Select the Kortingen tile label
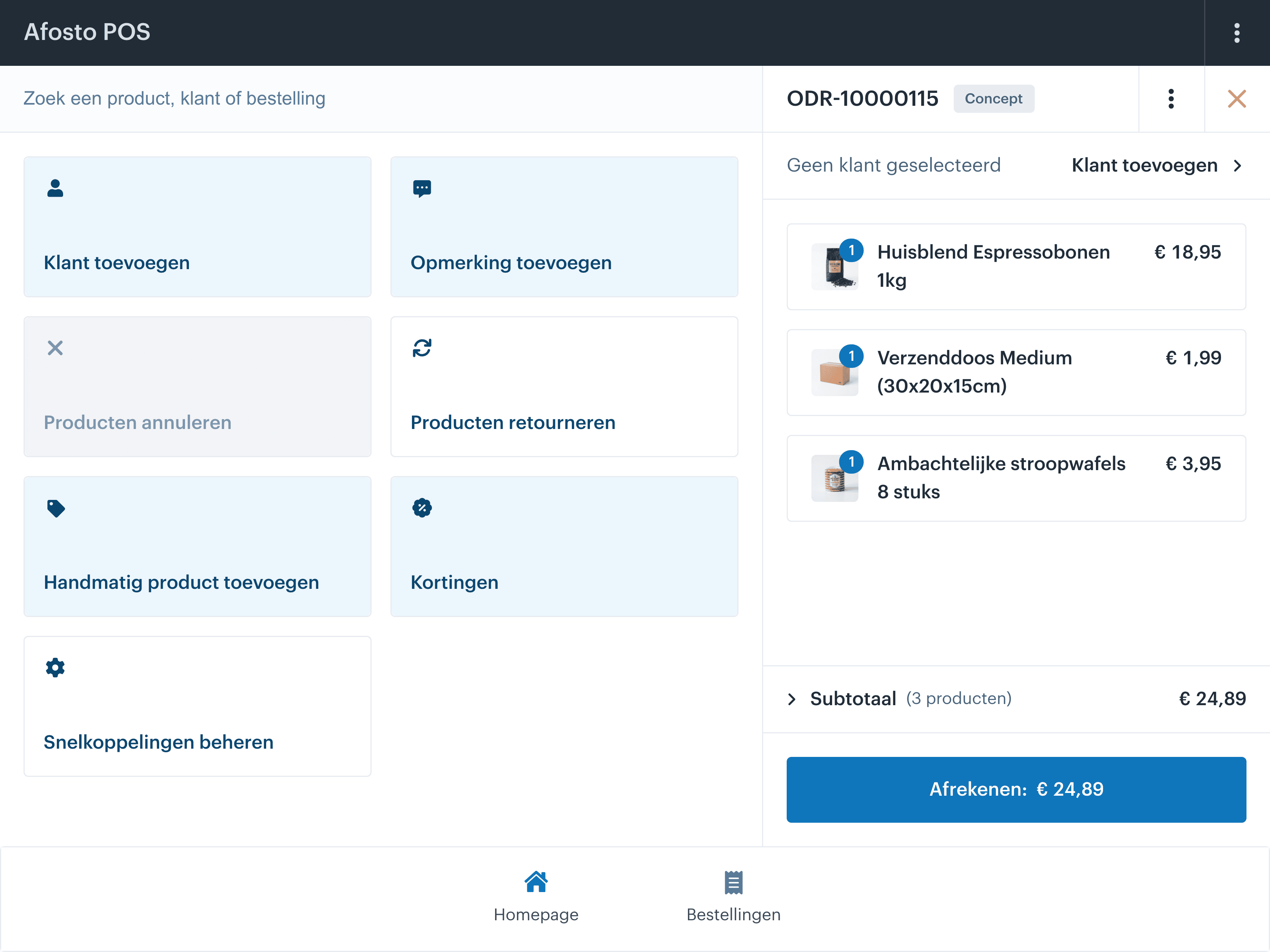 (x=454, y=583)
